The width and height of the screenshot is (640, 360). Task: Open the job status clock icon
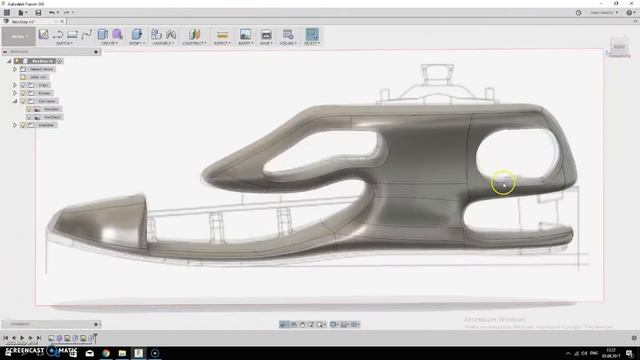click(x=578, y=13)
